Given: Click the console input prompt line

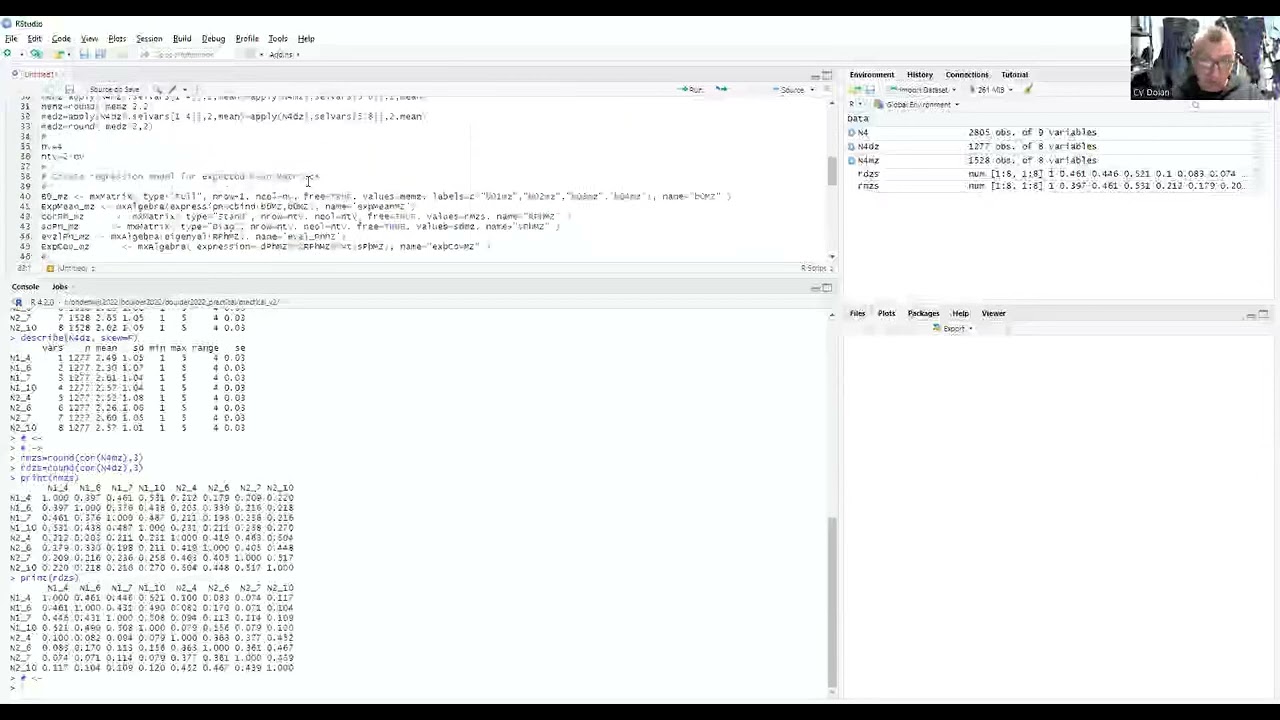Looking at the screenshot, I should (420, 687).
